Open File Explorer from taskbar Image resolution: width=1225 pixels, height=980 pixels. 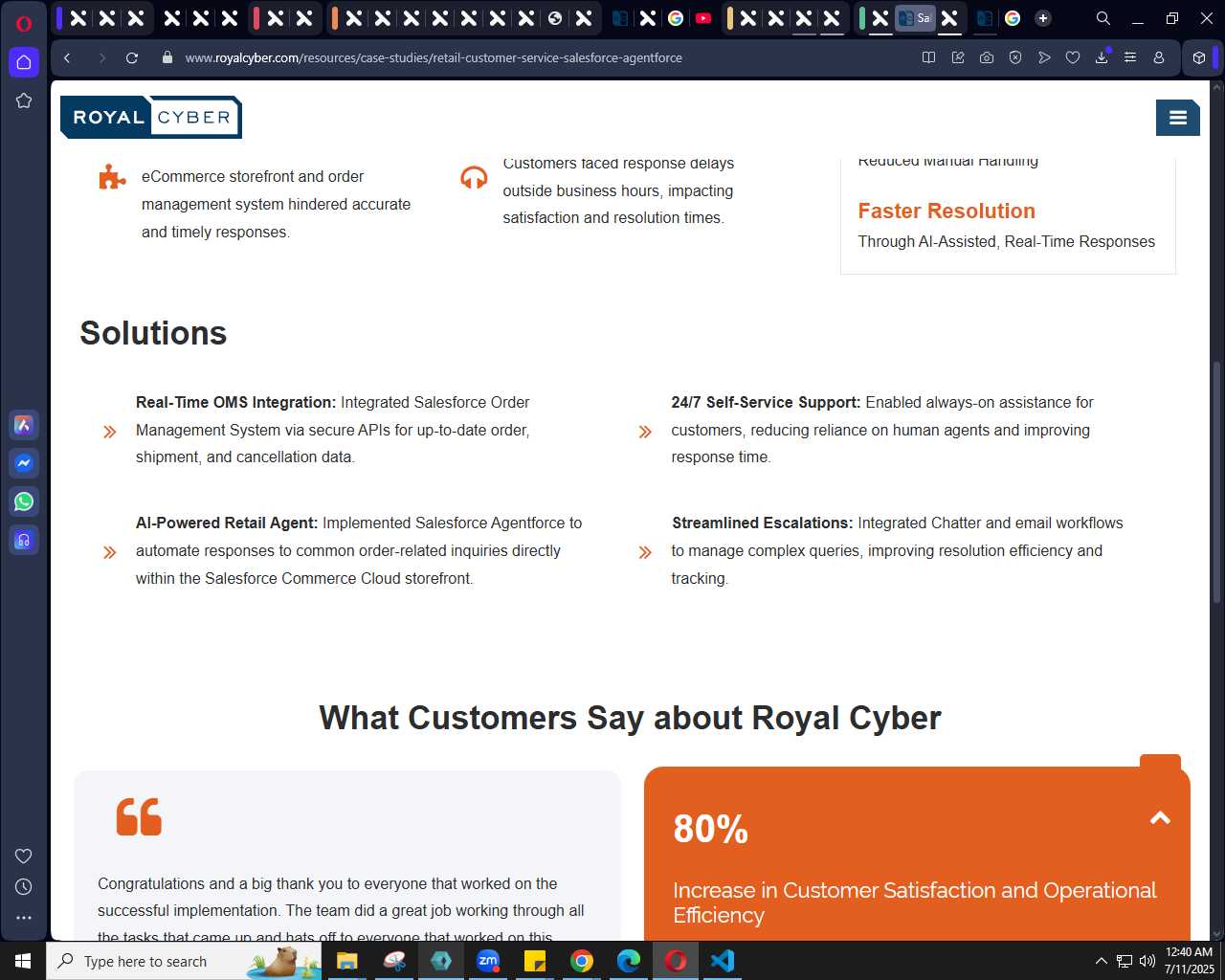347,961
